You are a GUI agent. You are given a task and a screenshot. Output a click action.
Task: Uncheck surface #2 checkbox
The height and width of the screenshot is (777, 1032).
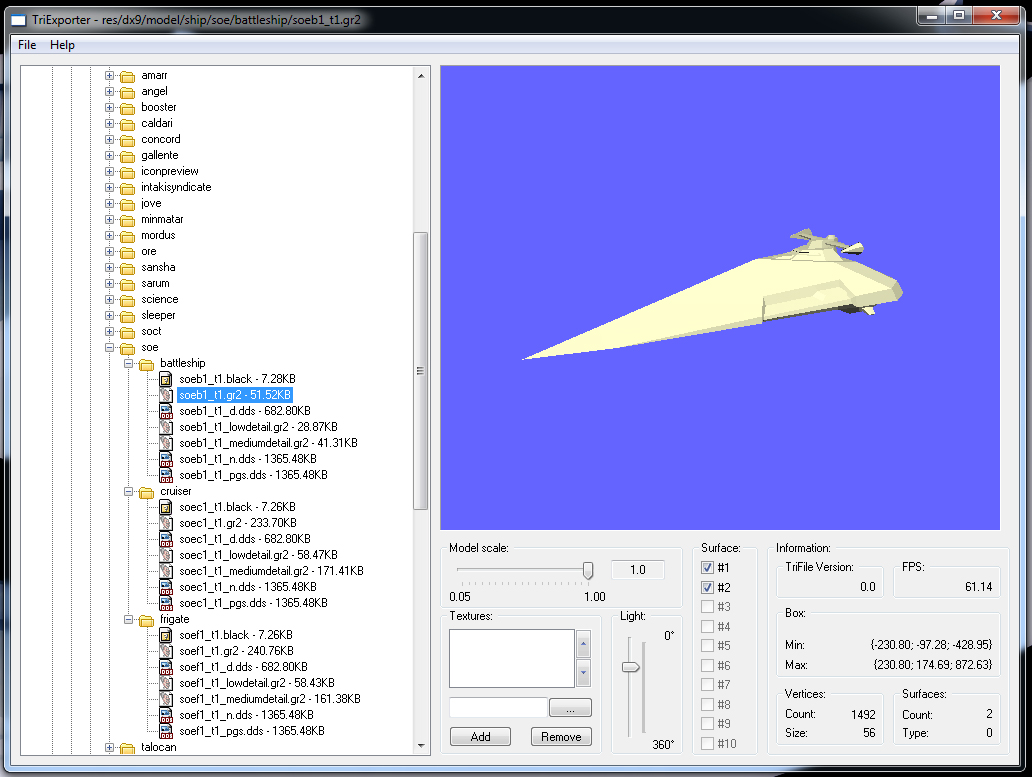708,588
